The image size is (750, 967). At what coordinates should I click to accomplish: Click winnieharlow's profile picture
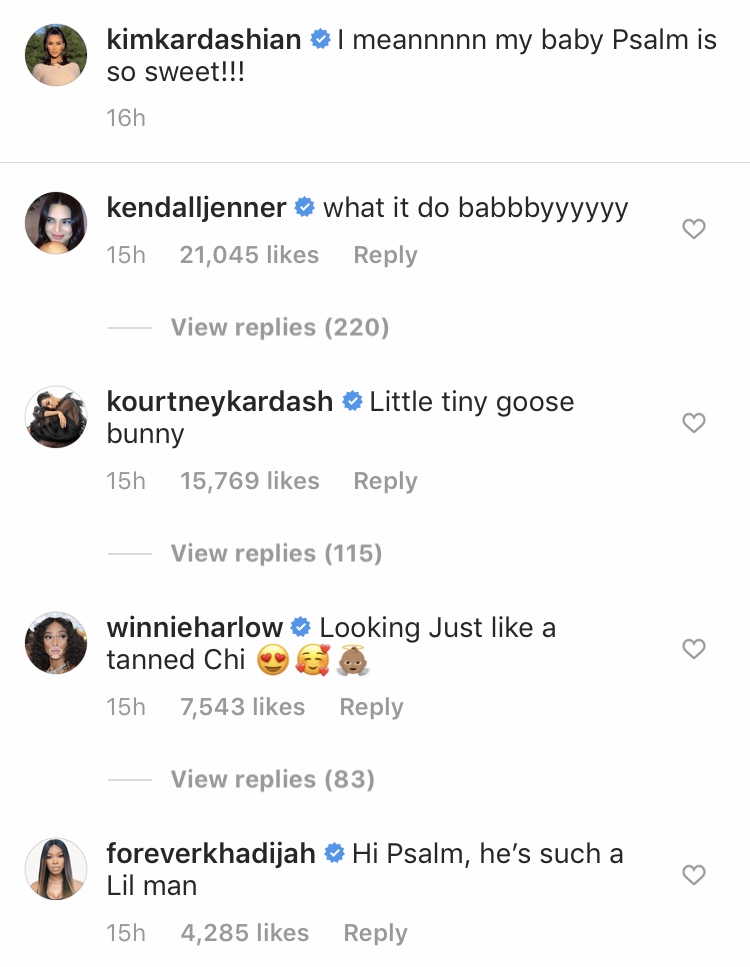tap(55, 643)
